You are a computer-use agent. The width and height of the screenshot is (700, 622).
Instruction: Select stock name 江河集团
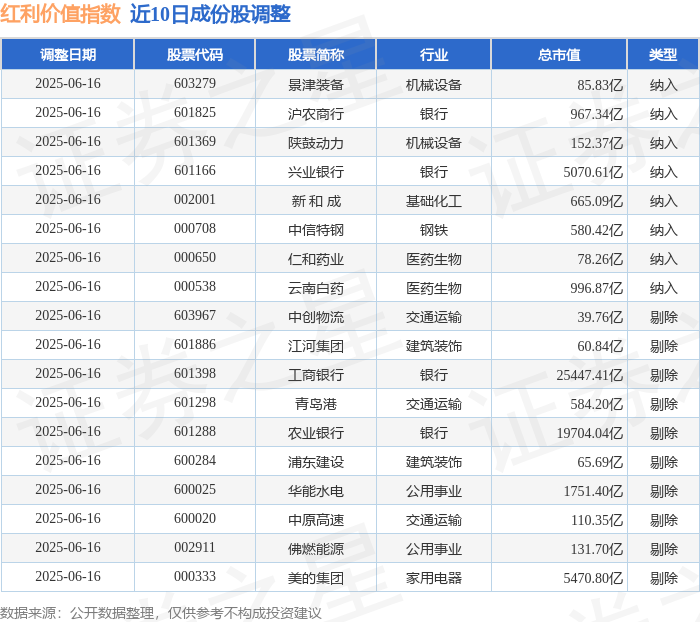tap(316, 346)
